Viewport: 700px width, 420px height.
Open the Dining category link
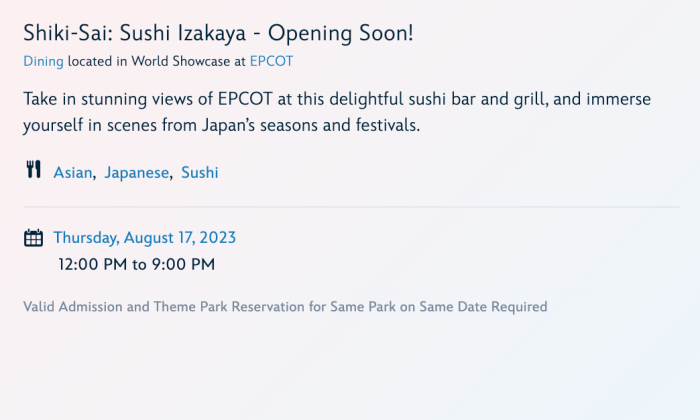(43, 61)
